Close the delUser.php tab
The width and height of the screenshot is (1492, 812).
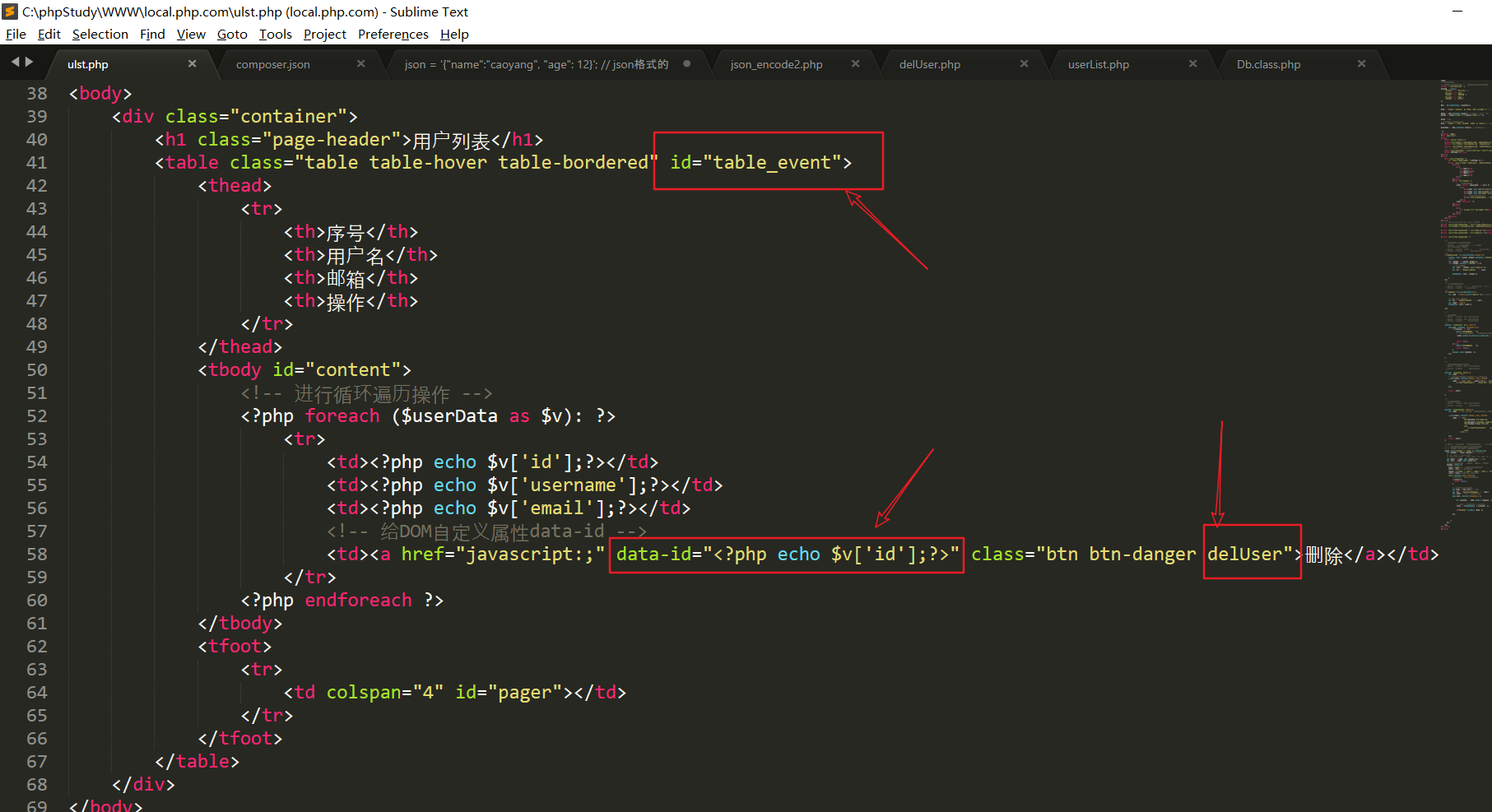pos(1024,64)
